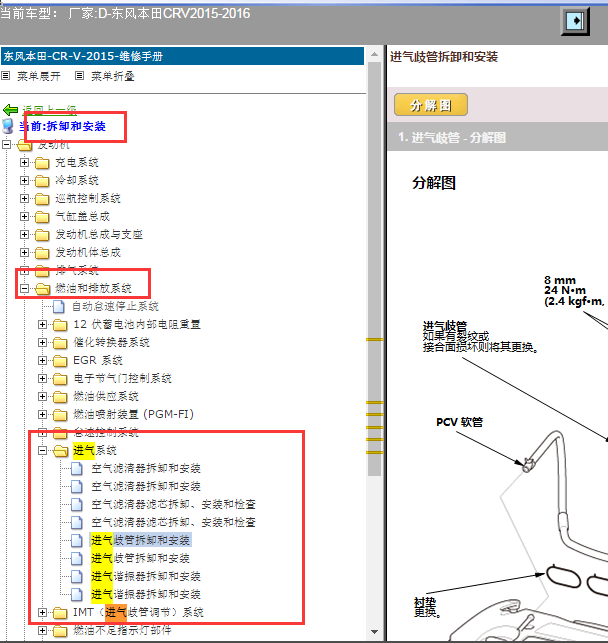Viewport: 608px width, 643px height.
Task: Select 燃油喷射装置 (PGM-FI) label
Action: (133, 415)
